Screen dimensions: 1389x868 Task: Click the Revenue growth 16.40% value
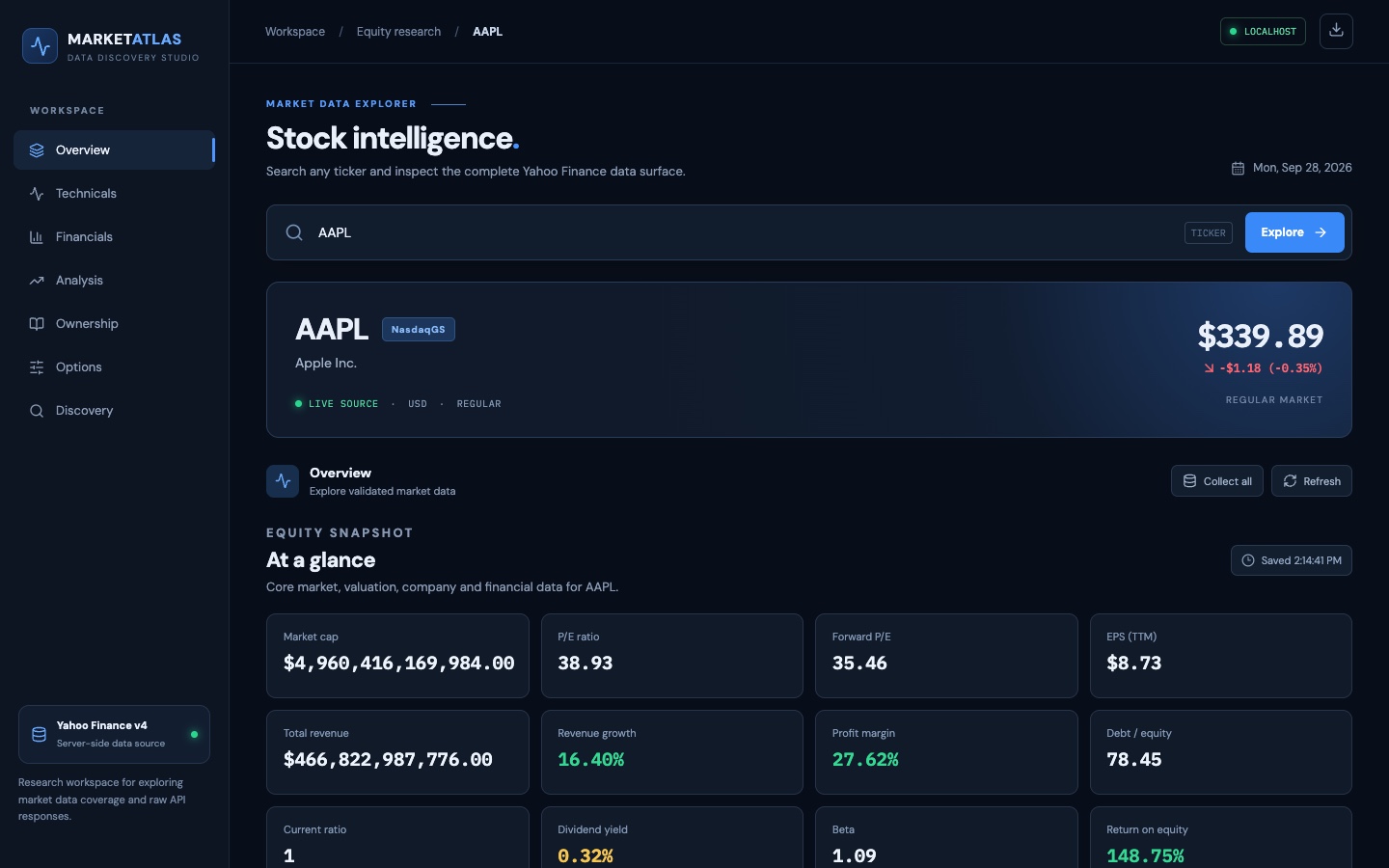tap(591, 760)
